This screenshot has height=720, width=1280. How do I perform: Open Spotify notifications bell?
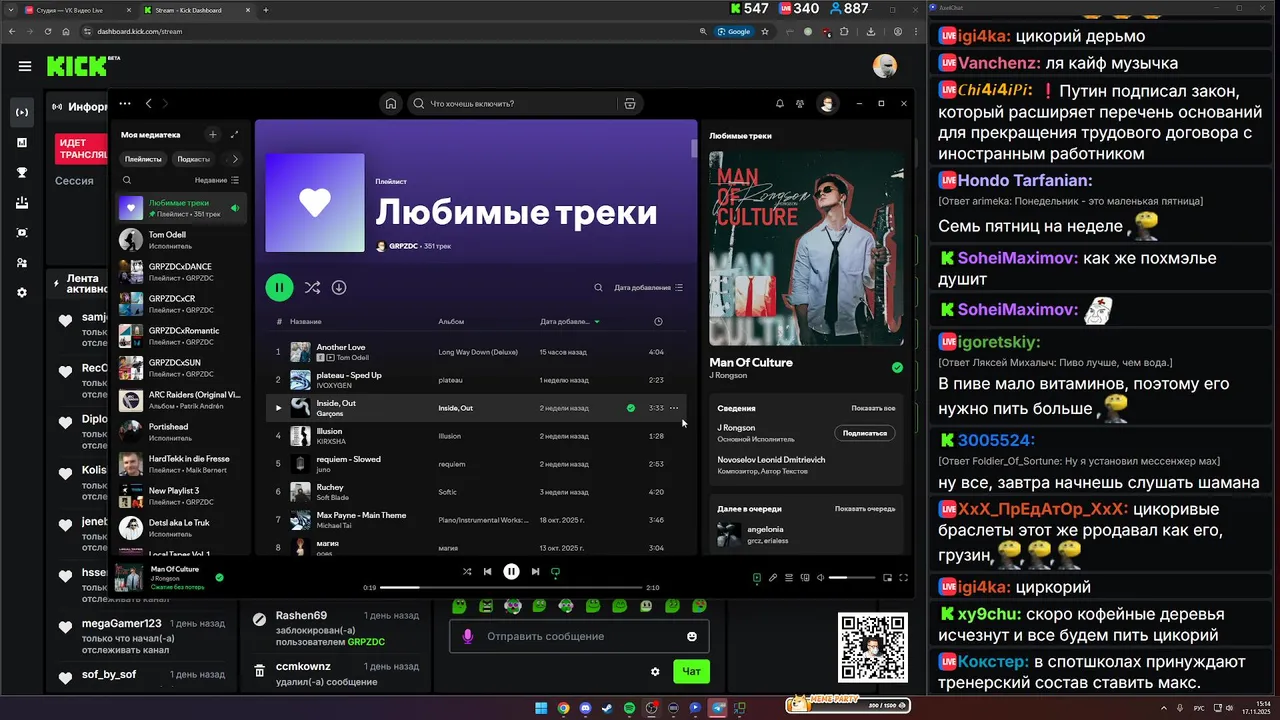point(780,103)
